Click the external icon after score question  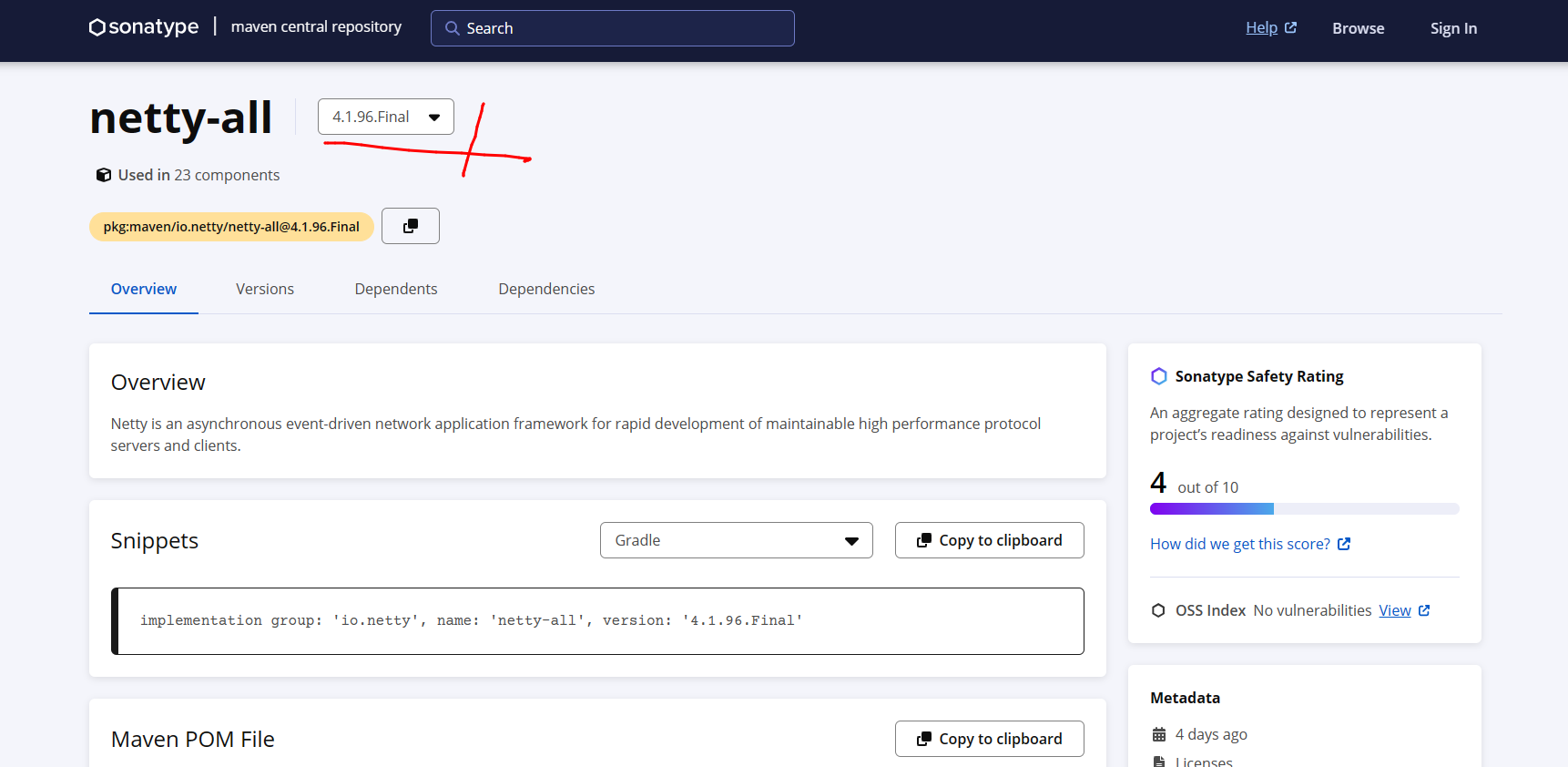tap(1344, 544)
